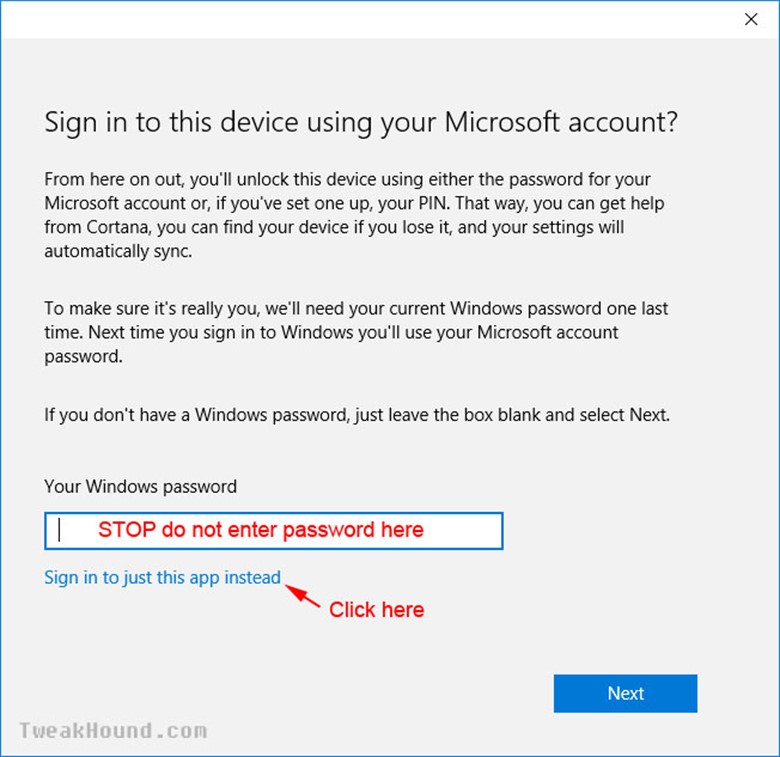
Task: Open 'Sign in to just this app instead'
Action: point(163,578)
